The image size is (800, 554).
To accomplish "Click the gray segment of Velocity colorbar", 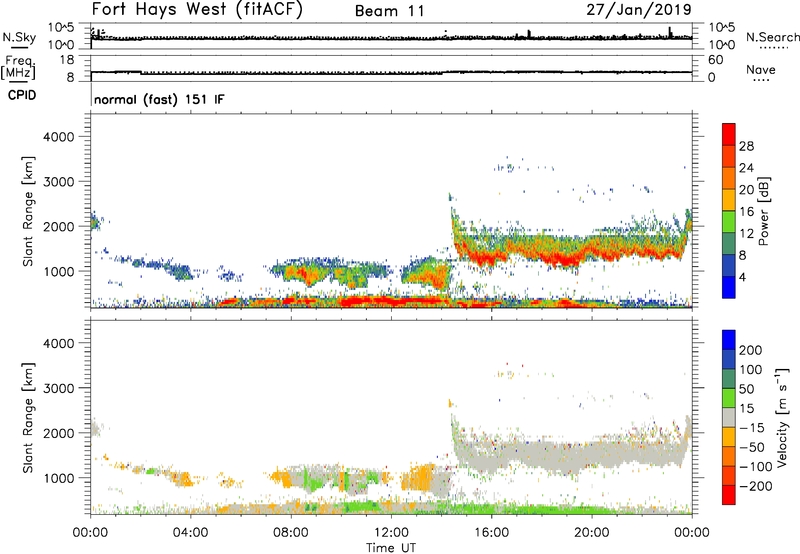I will 729,417.
